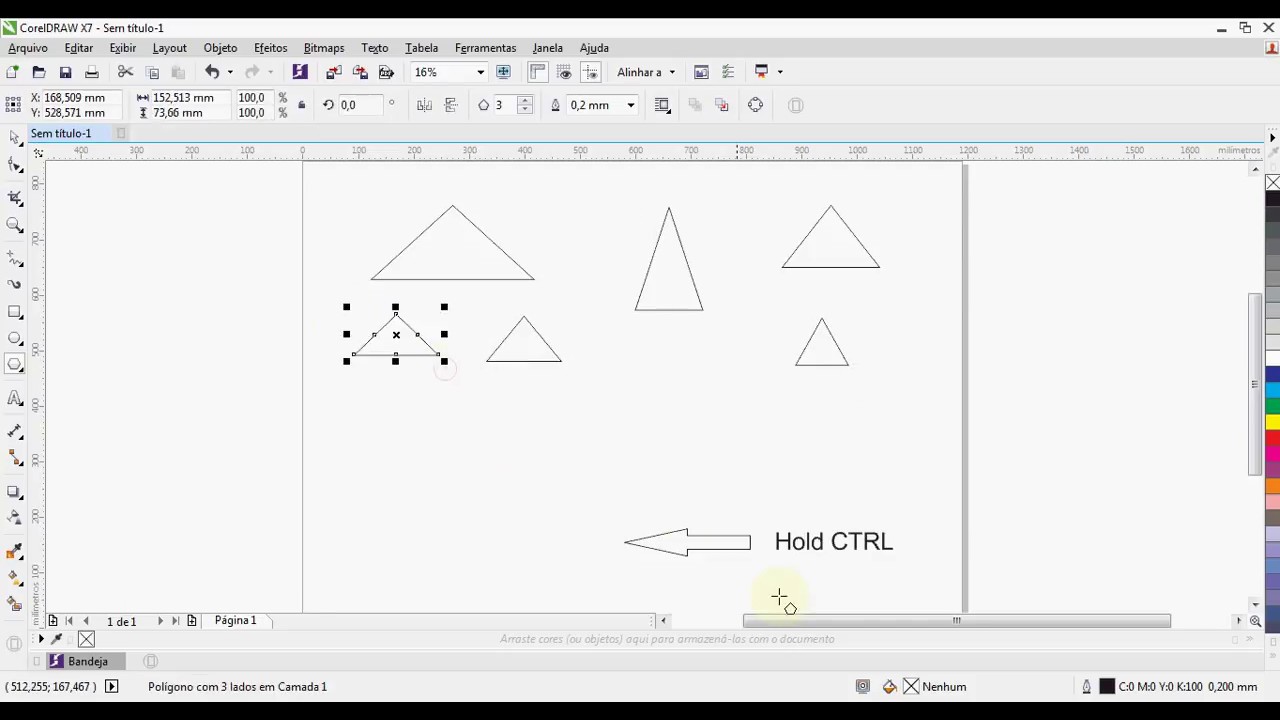
Task: Click the Cut scissors icon
Action: point(125,72)
